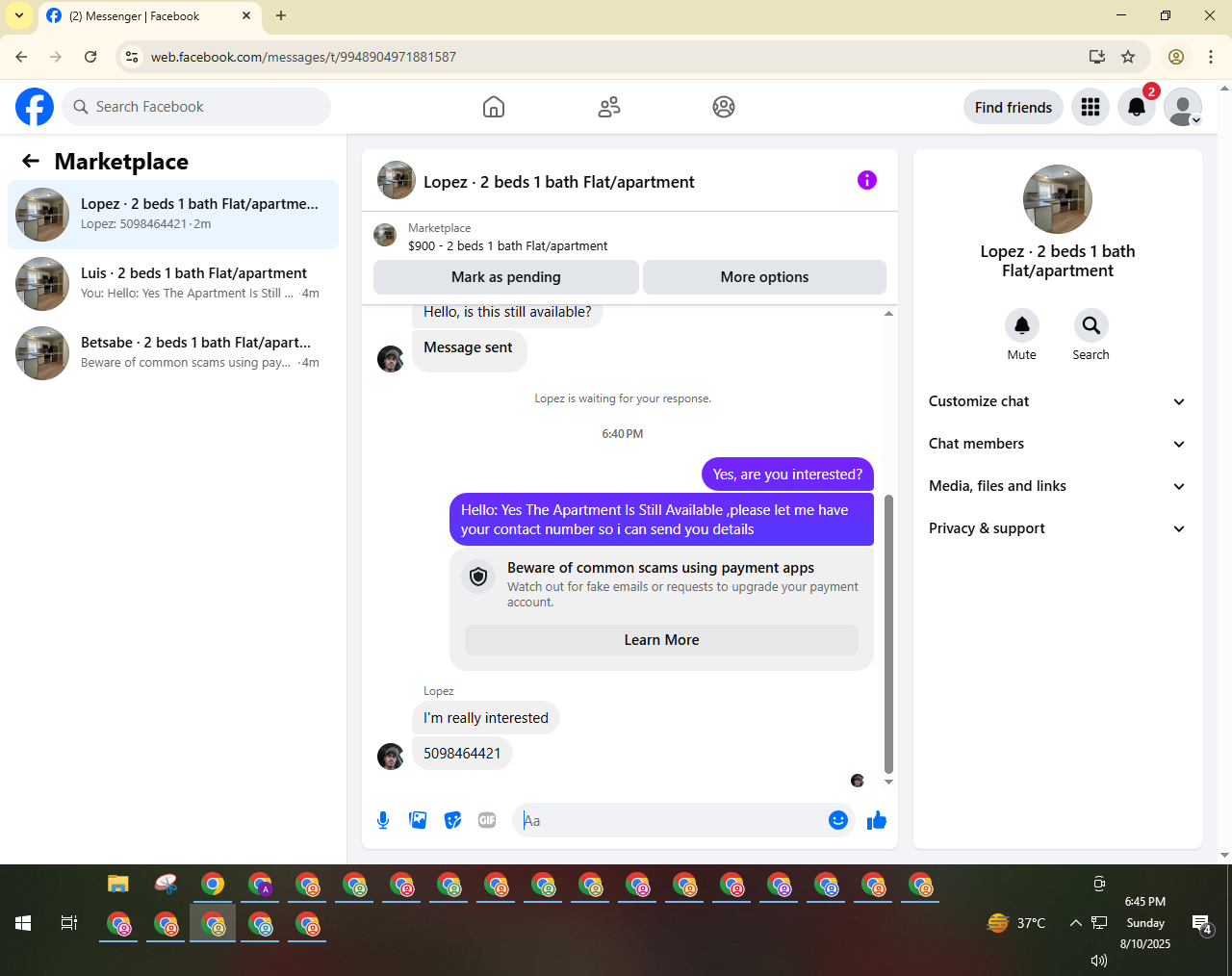The height and width of the screenshot is (976, 1232).
Task: Click the "I'm really interested" message
Action: coord(486,718)
